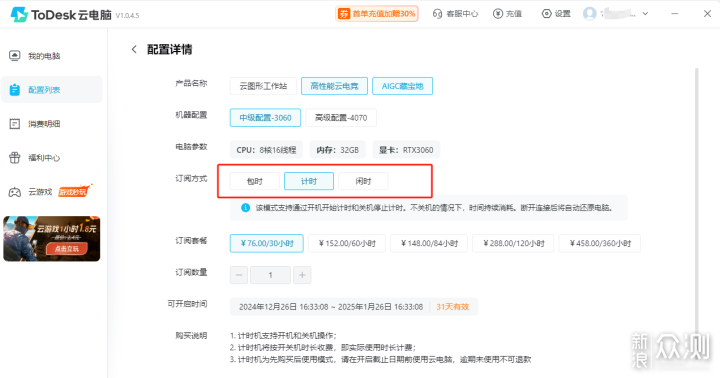Open the 设置 gear icon
This screenshot has height=378, width=720.
pyautogui.click(x=546, y=14)
